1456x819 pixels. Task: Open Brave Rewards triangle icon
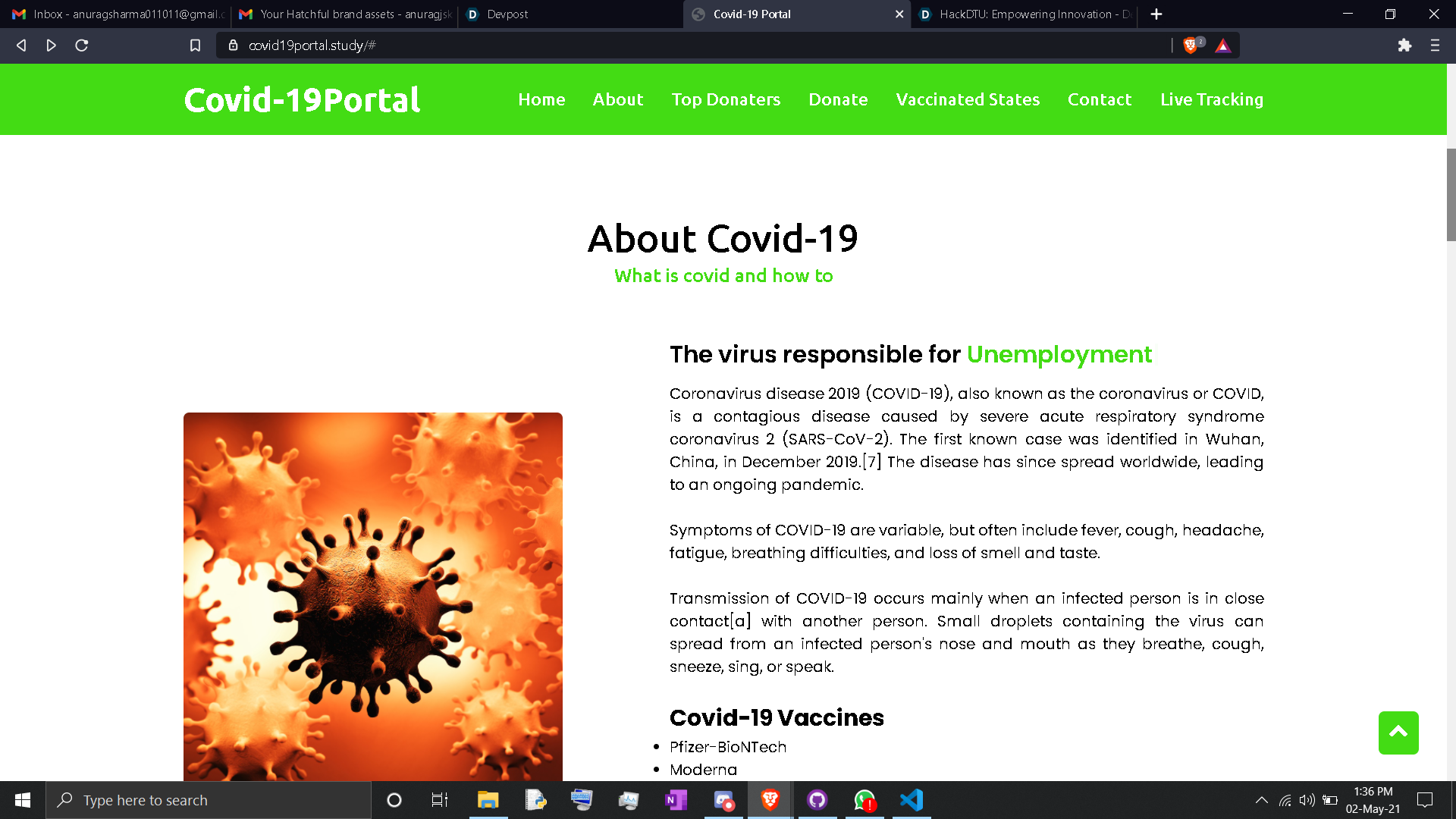1222,45
